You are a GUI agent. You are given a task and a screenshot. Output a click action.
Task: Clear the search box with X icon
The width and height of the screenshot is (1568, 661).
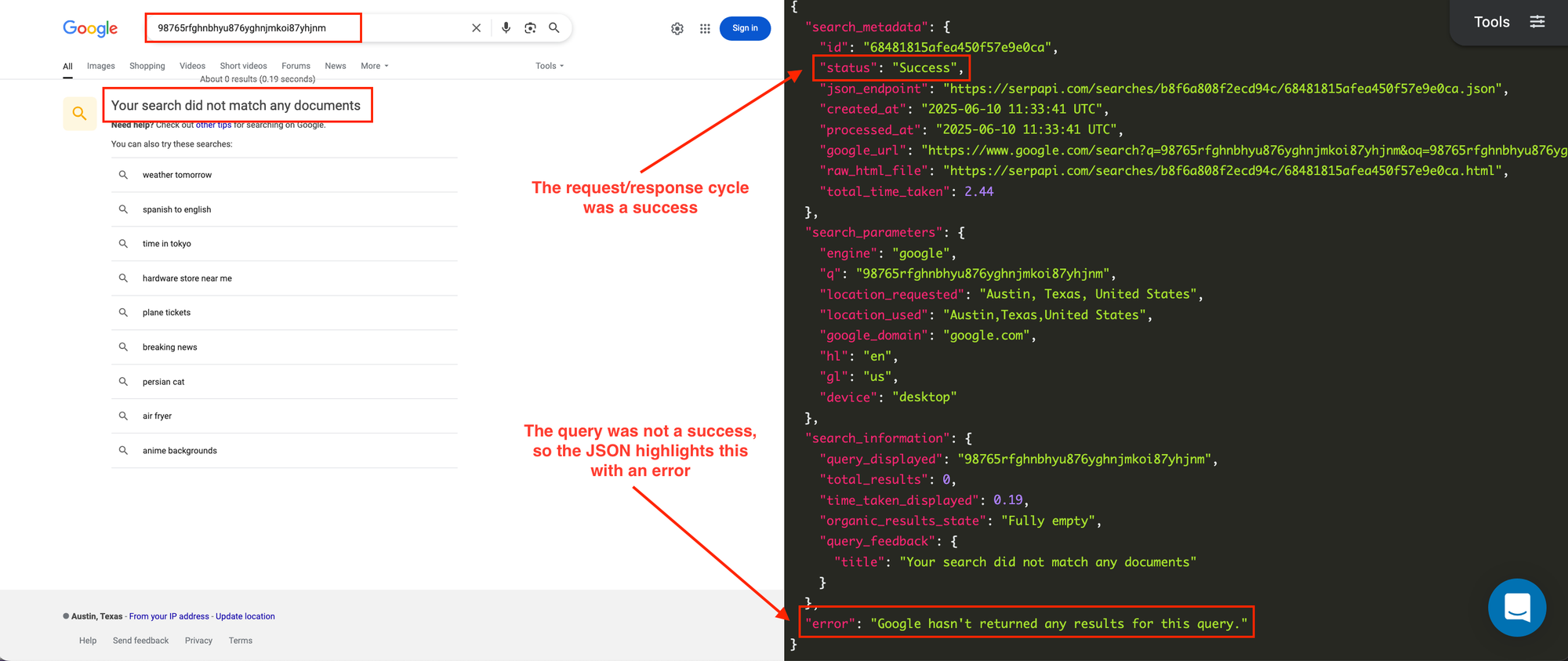coord(476,27)
